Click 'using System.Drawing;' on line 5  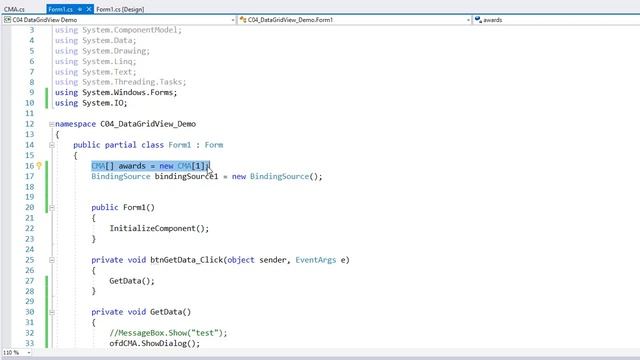102,51
